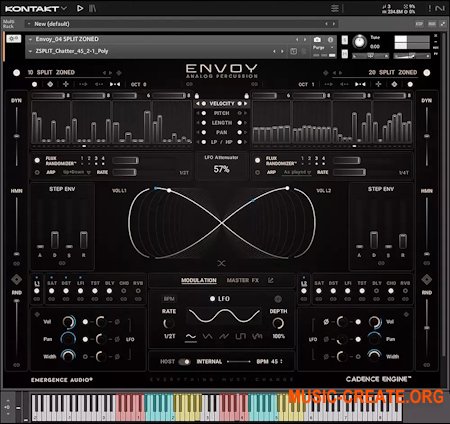Screen dimensions: 450x424
Task: Toggle the left layer SAT effect
Action: tap(52, 291)
